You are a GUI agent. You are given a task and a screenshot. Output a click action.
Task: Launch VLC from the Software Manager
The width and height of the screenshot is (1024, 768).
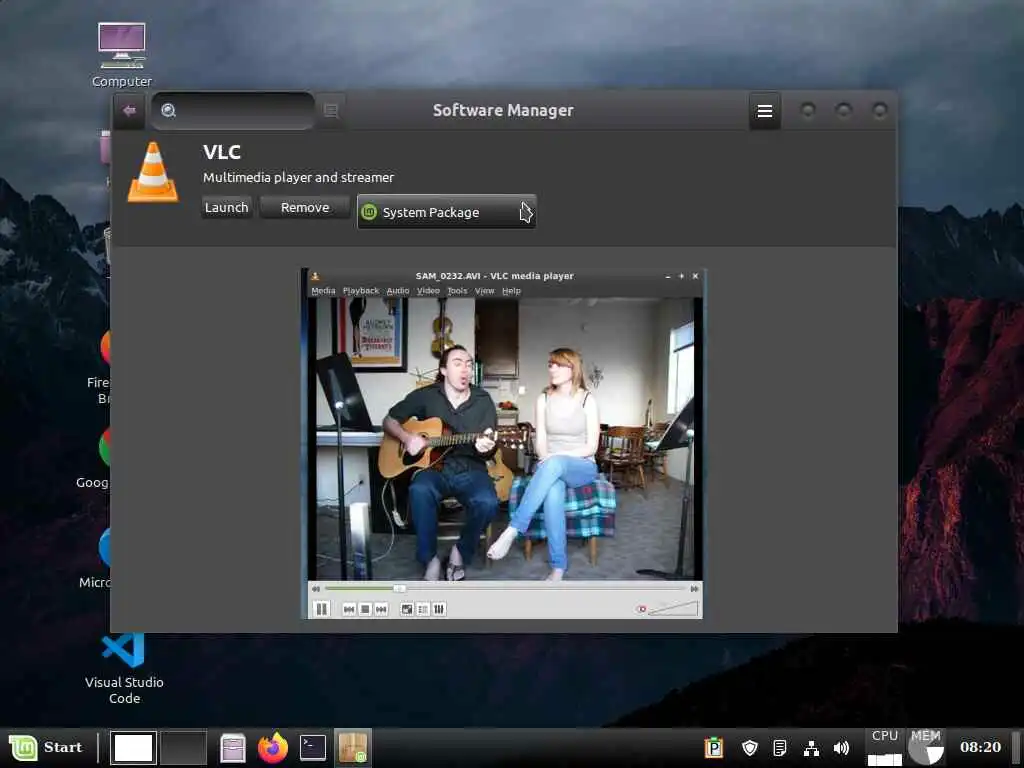tap(227, 208)
